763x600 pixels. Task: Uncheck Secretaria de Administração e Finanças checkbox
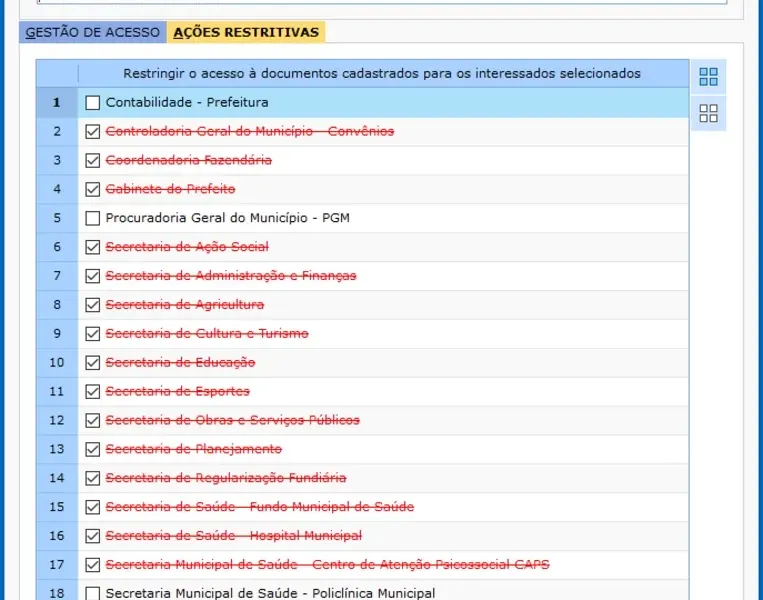pos(92,276)
